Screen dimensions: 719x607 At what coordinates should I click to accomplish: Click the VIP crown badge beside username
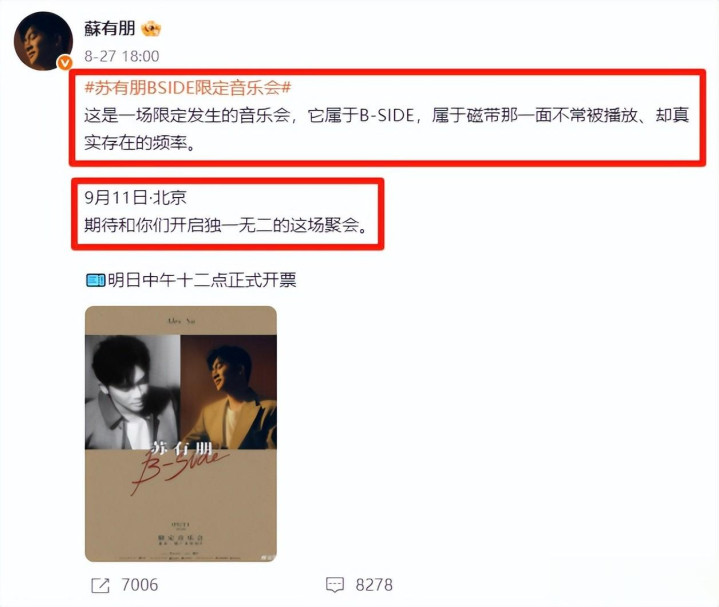point(151,29)
